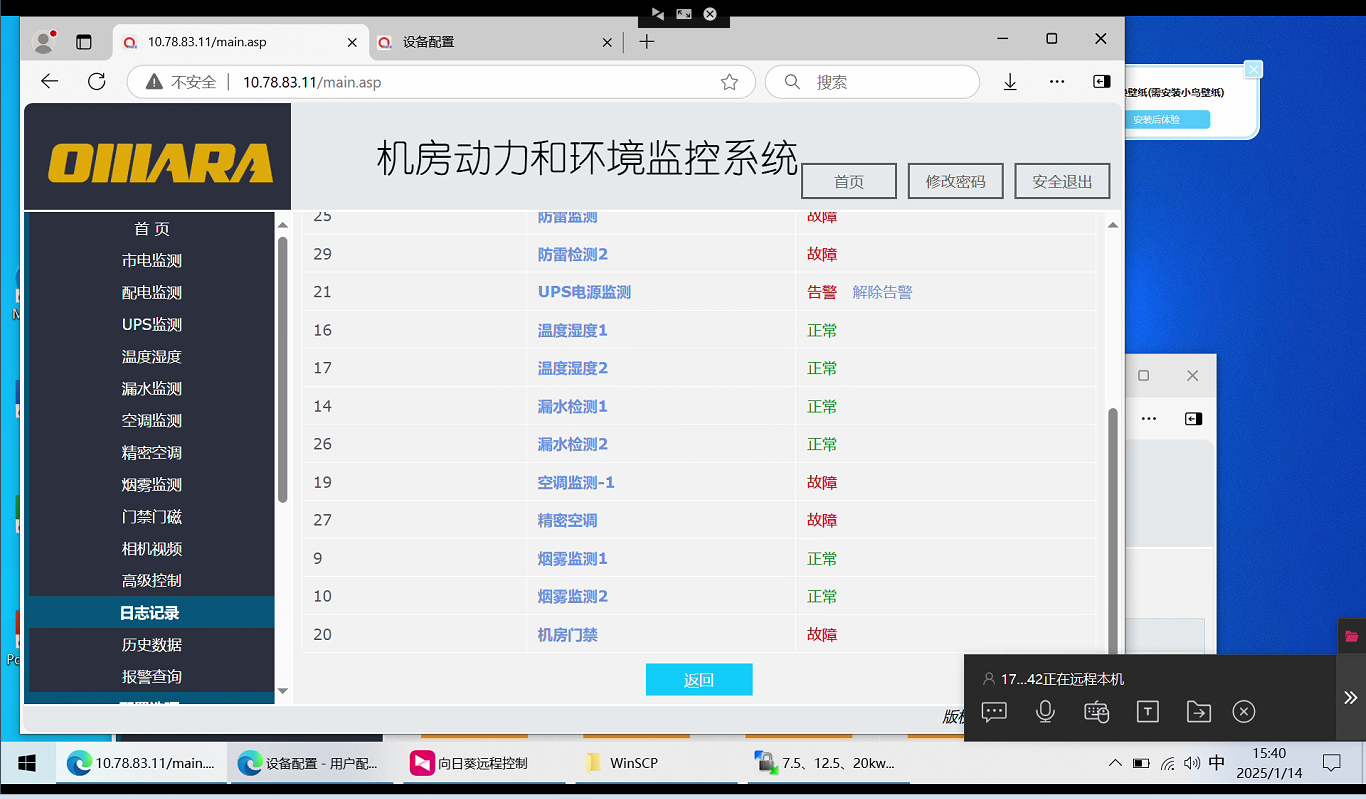
Task: Open the WinSCP taskbar item
Action: click(657, 763)
